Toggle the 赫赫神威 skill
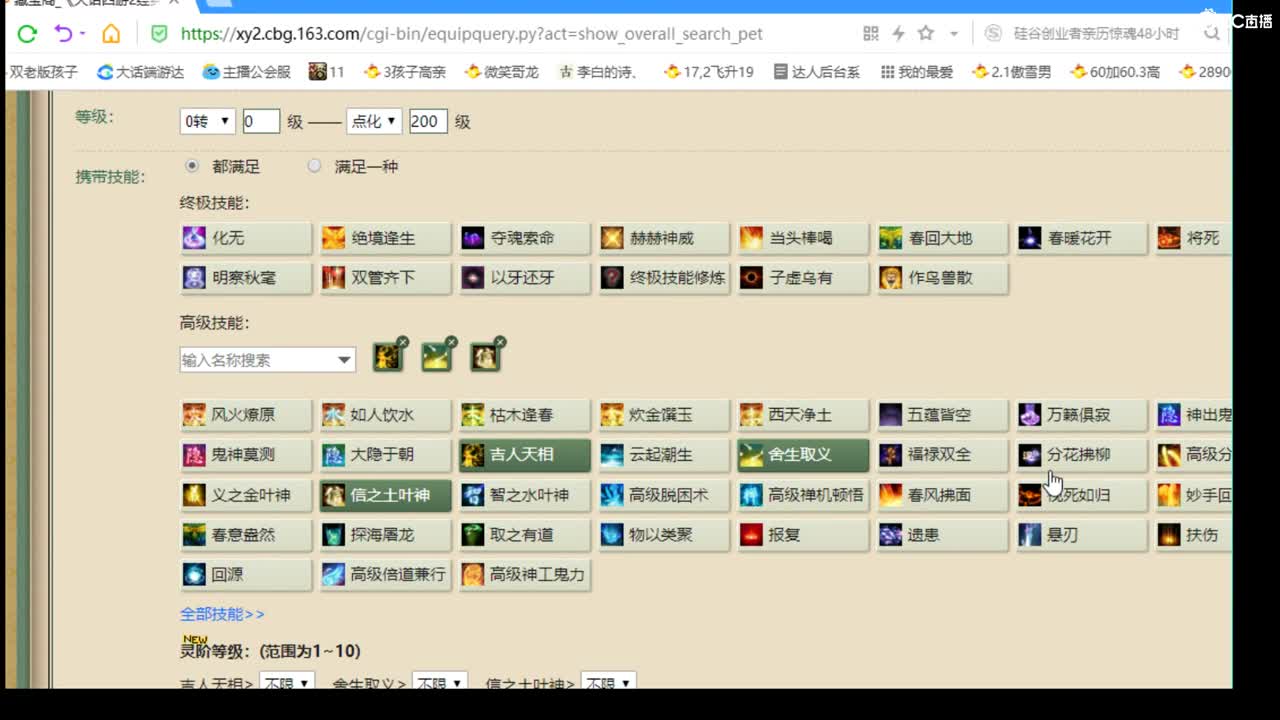 click(664, 238)
